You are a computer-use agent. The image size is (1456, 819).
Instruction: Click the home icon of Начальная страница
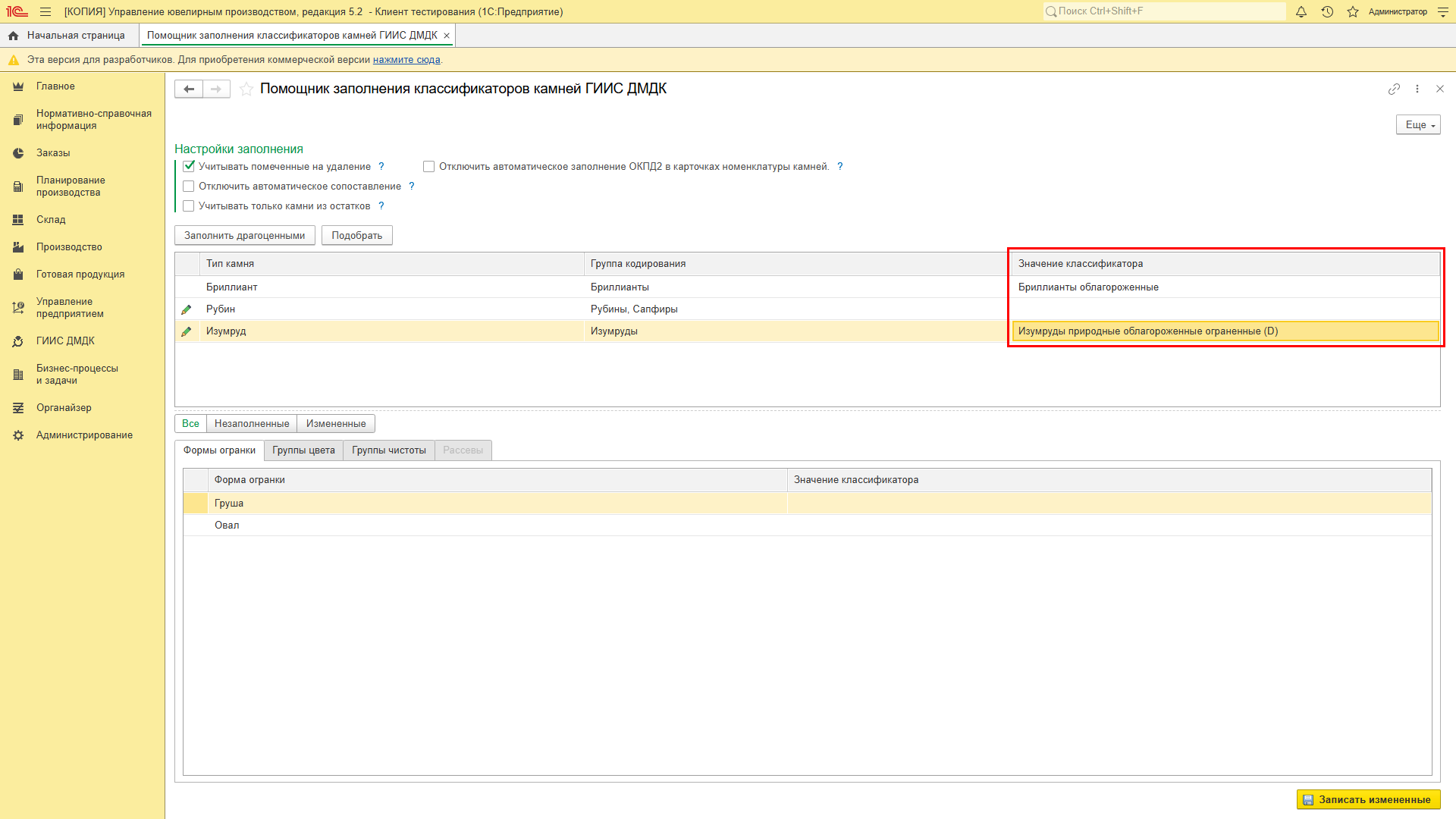point(13,36)
